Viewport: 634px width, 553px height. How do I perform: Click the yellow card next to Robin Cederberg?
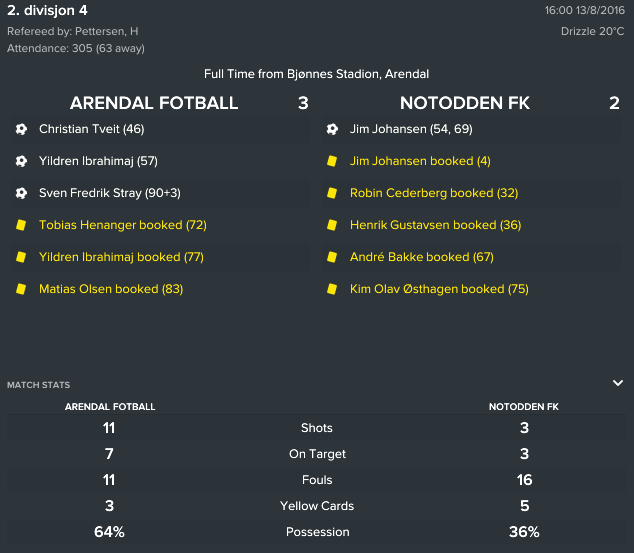click(x=332, y=193)
